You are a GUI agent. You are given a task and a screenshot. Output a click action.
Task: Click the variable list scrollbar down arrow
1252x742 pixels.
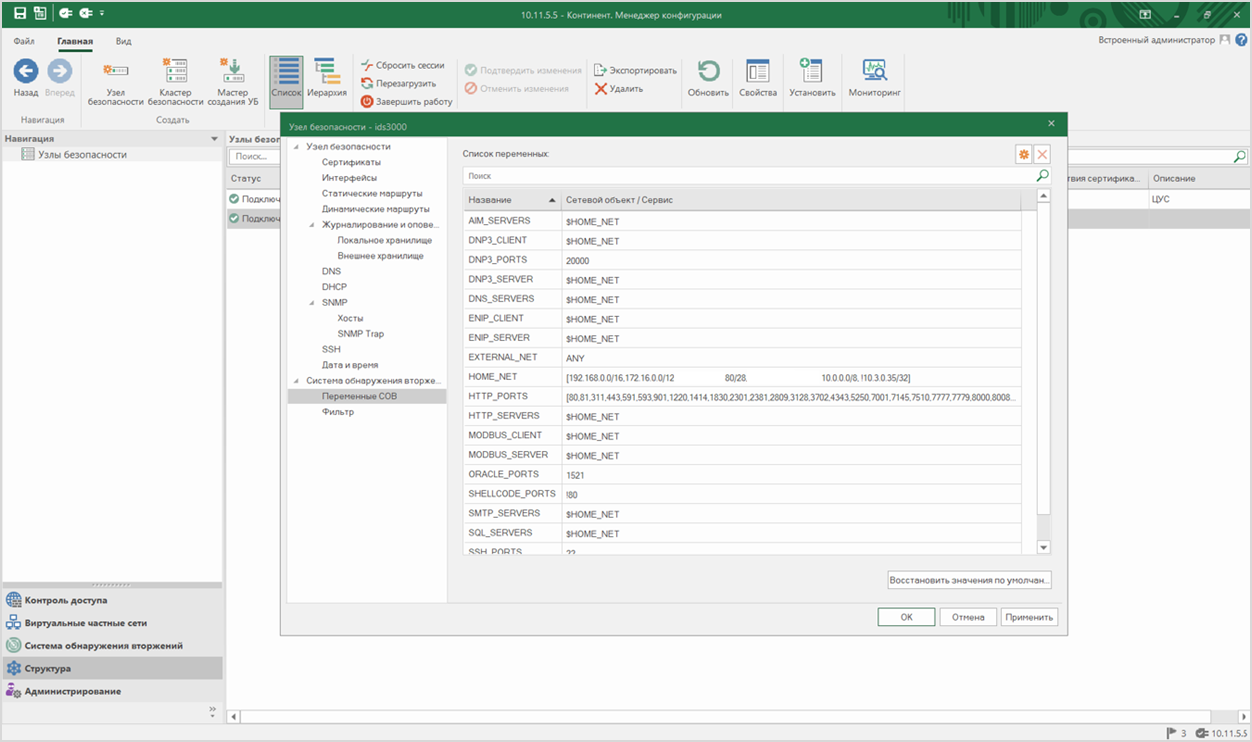click(1044, 547)
